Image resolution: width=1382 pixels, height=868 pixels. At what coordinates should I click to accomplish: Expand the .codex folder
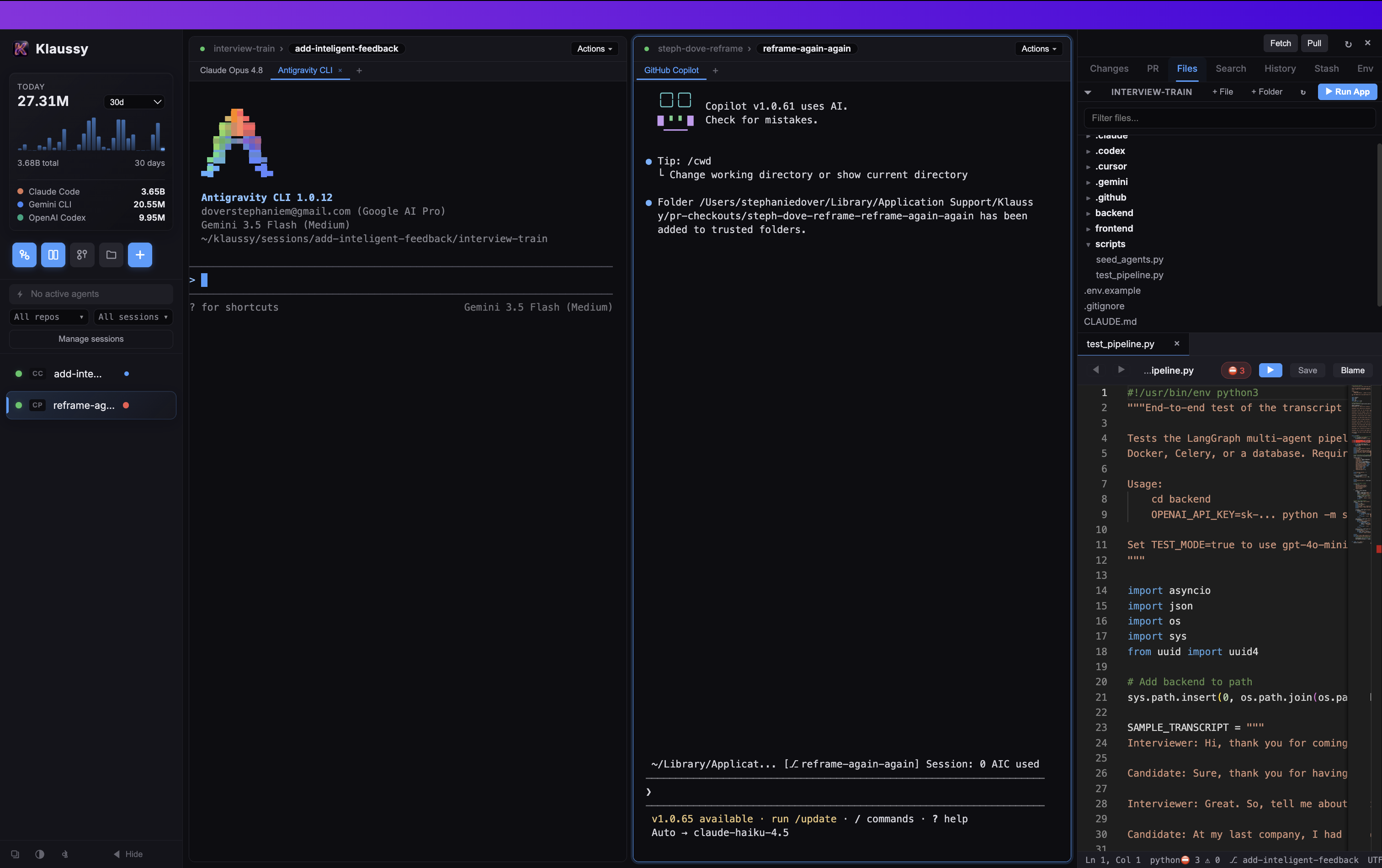tap(1110, 151)
